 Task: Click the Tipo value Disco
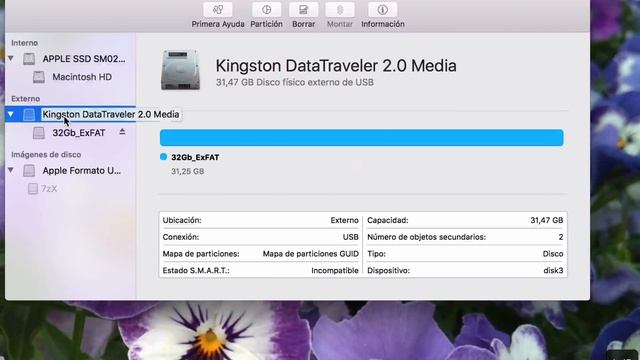pyautogui.click(x=553, y=253)
